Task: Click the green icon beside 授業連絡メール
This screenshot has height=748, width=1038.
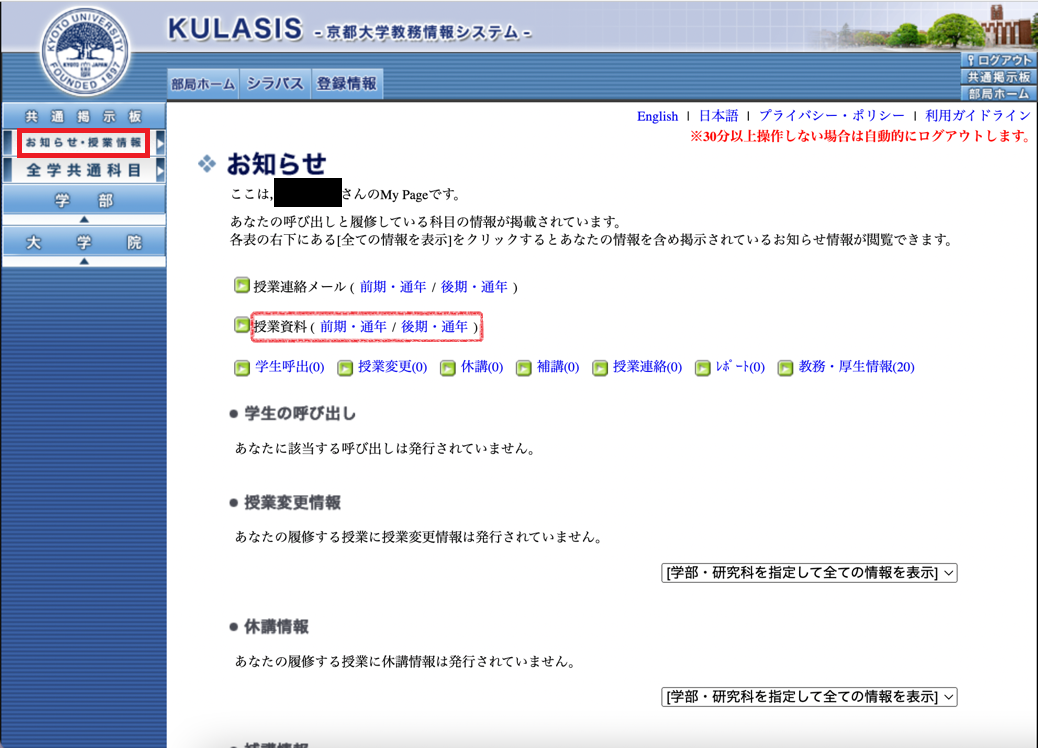Action: (x=240, y=284)
